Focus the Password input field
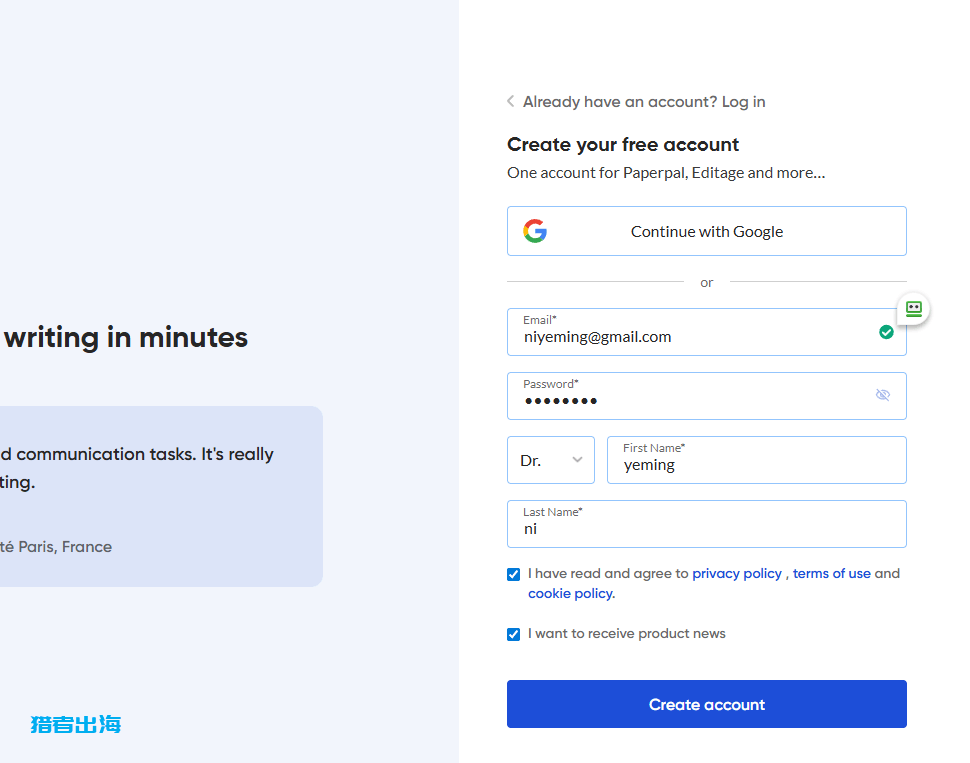The image size is (970, 763). pos(706,396)
